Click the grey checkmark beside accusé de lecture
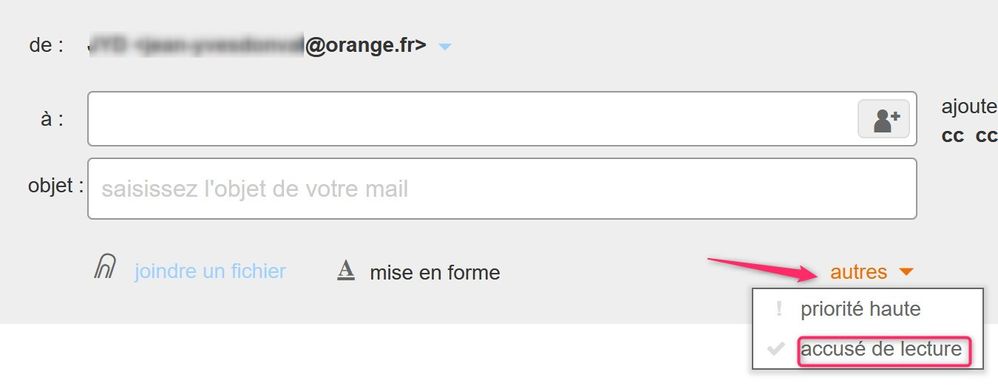Viewport: 998px width, 392px height. click(776, 349)
